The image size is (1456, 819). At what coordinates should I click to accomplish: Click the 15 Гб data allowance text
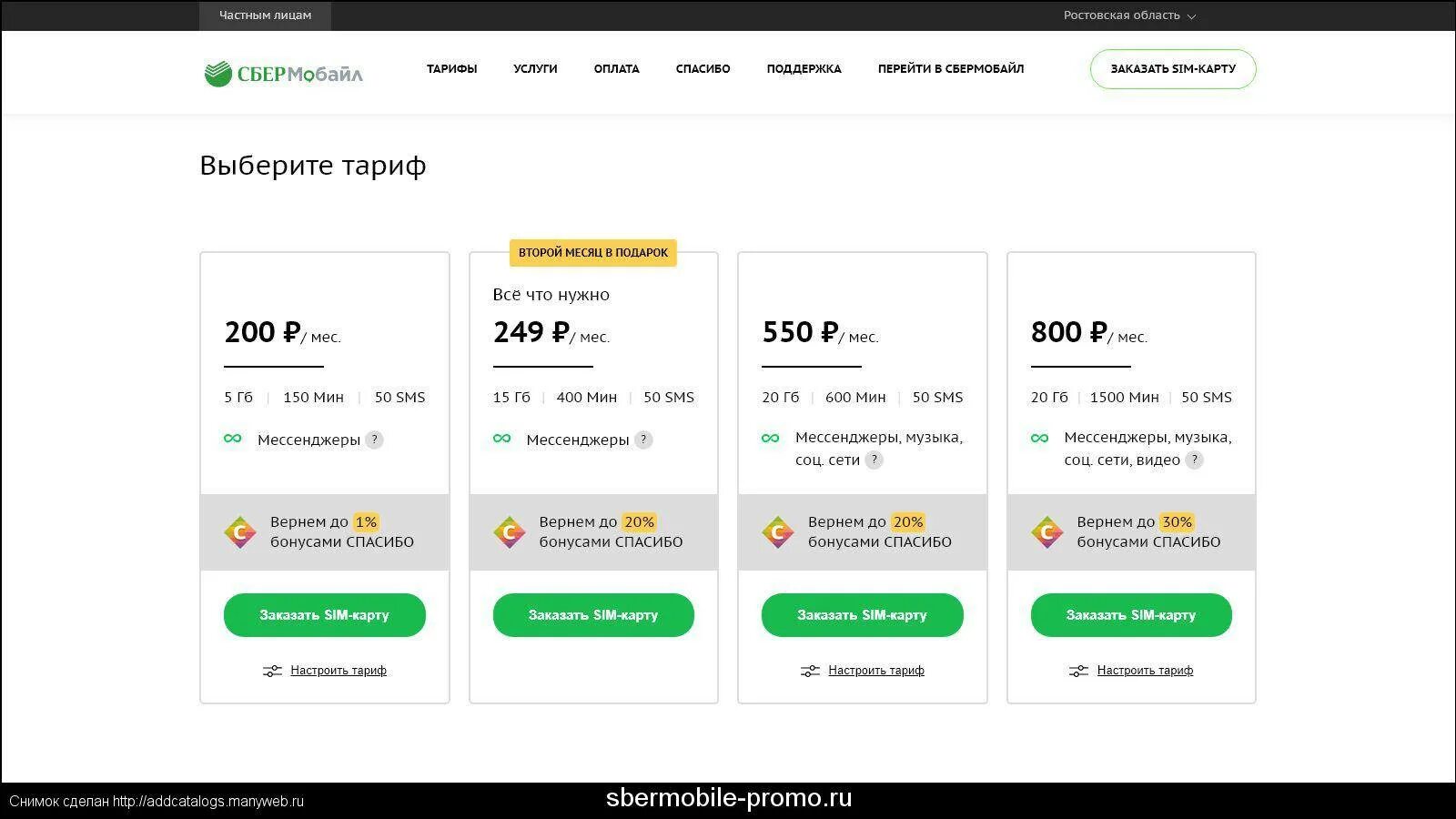511,398
